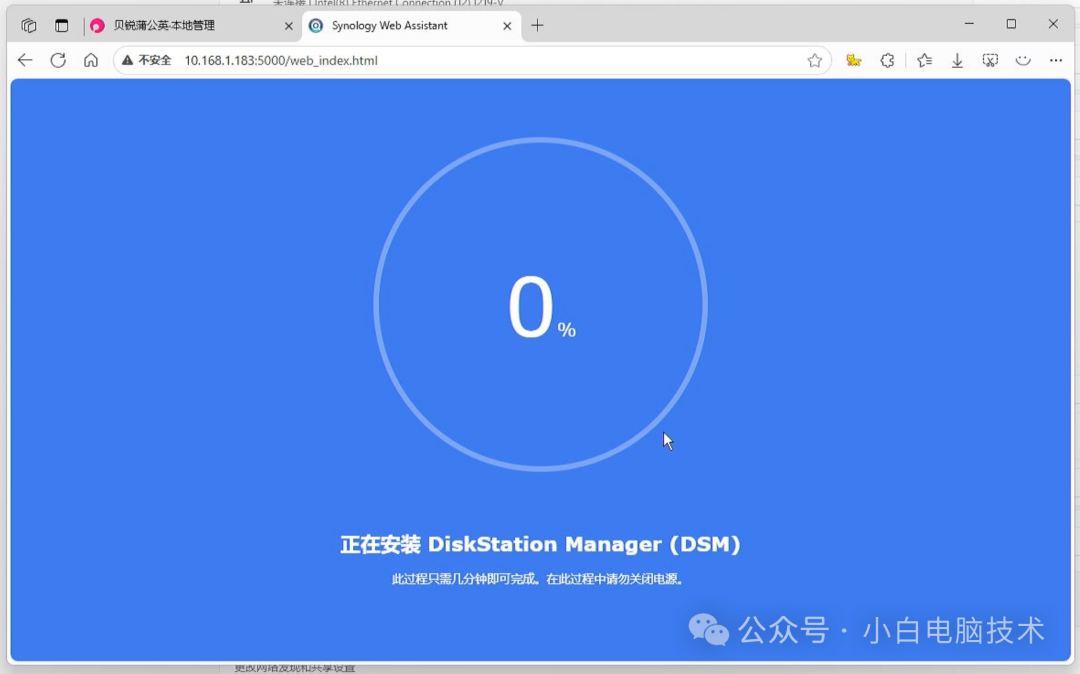Click the Workspaces icon at top left

pyautogui.click(x=28, y=25)
